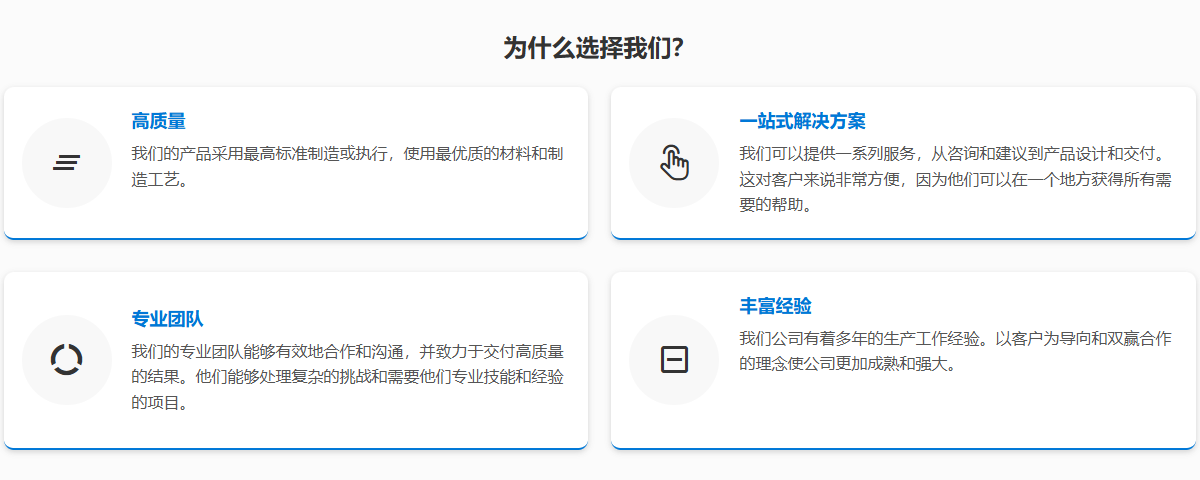
Task: Select the 专业团队 card title
Action: pyautogui.click(x=167, y=319)
